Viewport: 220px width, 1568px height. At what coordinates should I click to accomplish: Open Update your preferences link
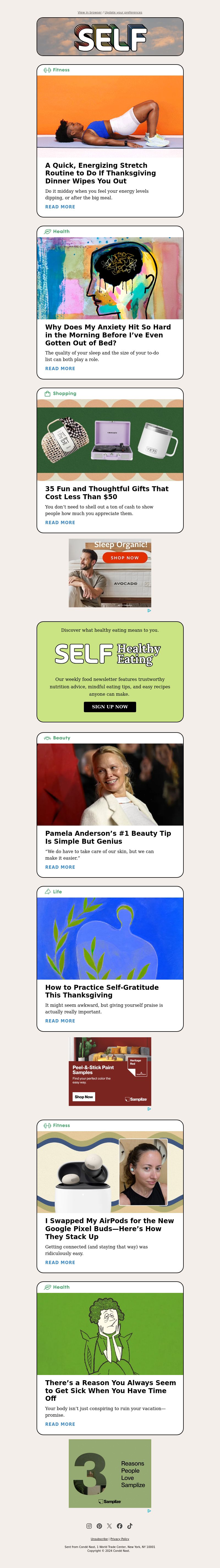(x=124, y=12)
